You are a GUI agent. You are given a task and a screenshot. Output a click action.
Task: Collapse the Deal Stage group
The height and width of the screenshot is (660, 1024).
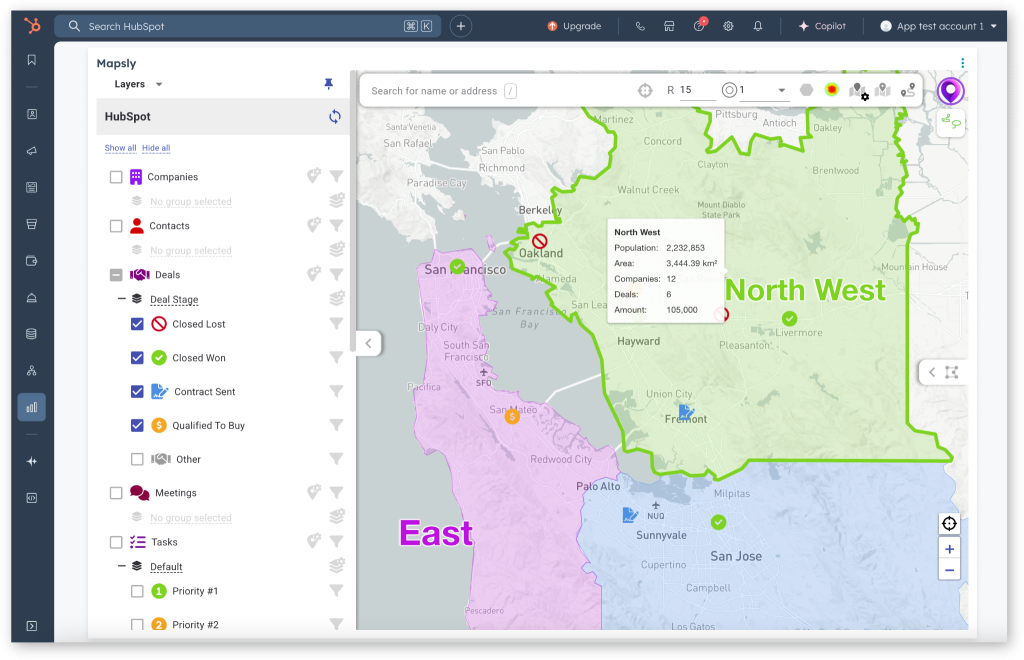122,299
